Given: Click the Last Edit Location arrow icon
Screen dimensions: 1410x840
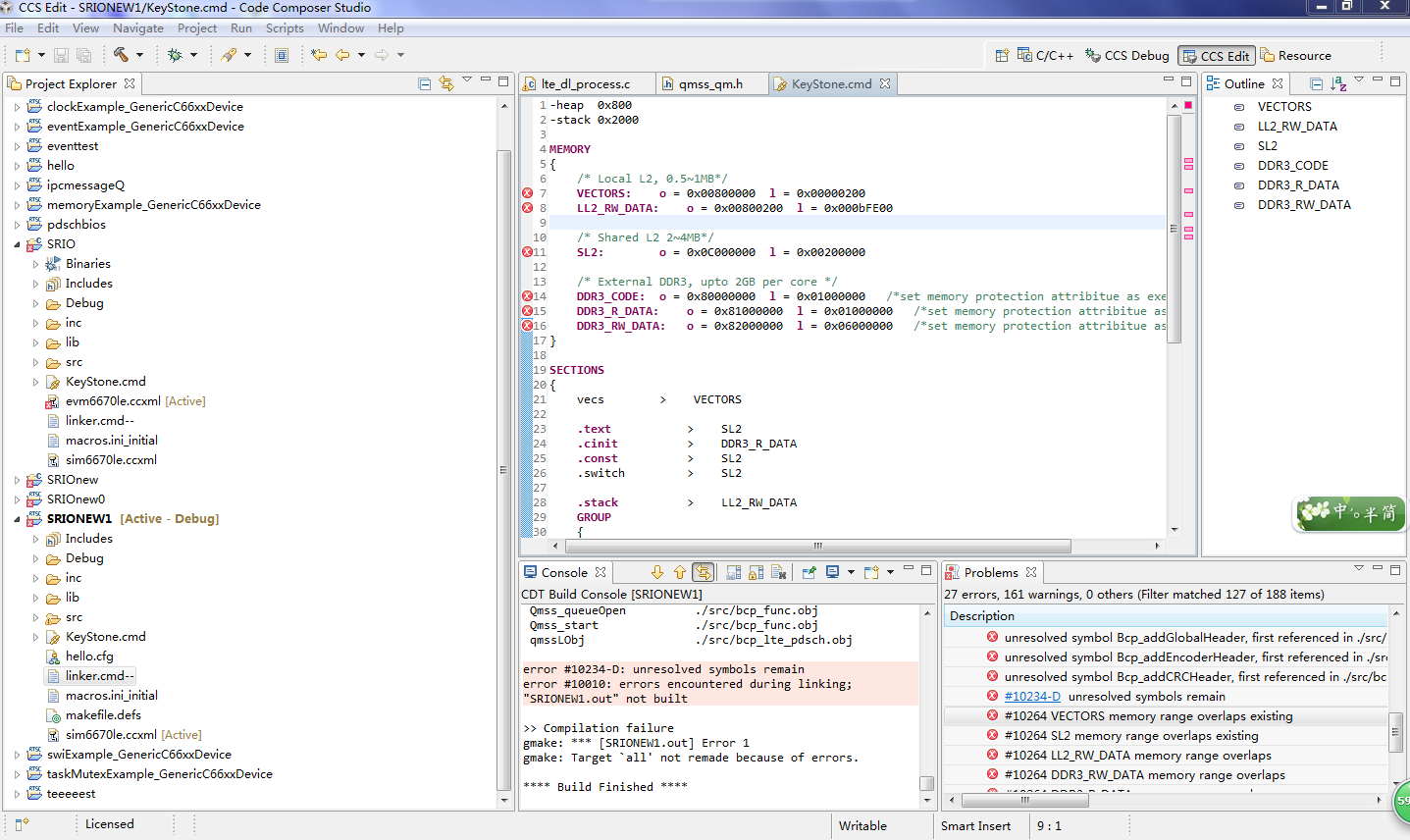Looking at the screenshot, I should pyautogui.click(x=319, y=55).
